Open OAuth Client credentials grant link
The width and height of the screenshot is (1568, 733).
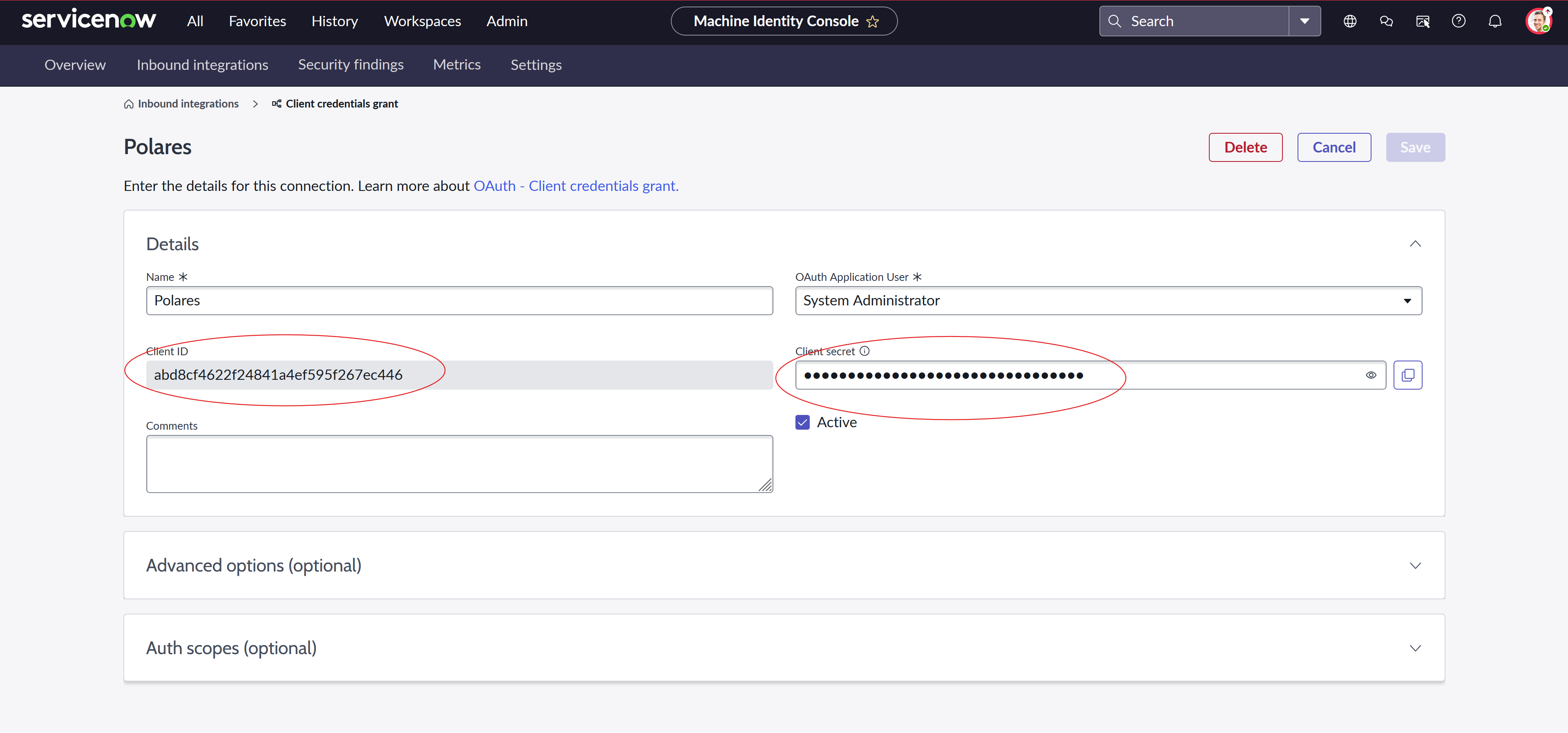(575, 186)
